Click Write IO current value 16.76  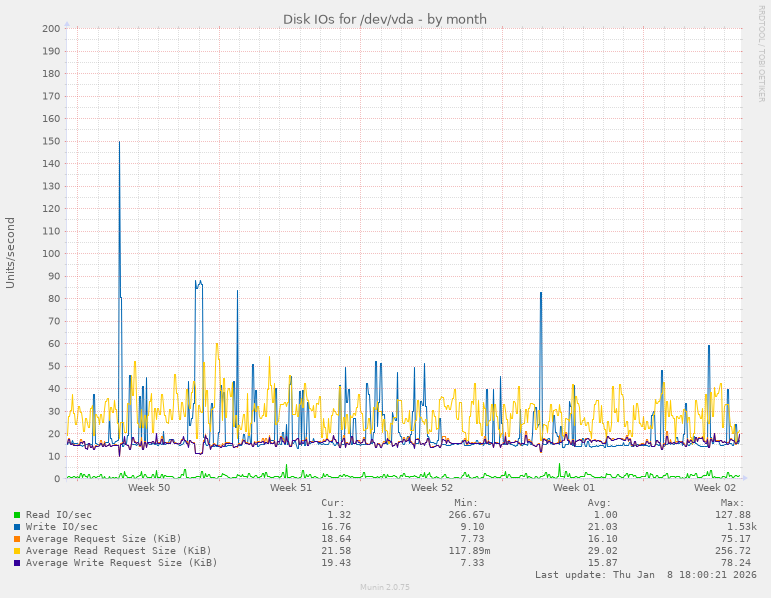click(x=336, y=527)
